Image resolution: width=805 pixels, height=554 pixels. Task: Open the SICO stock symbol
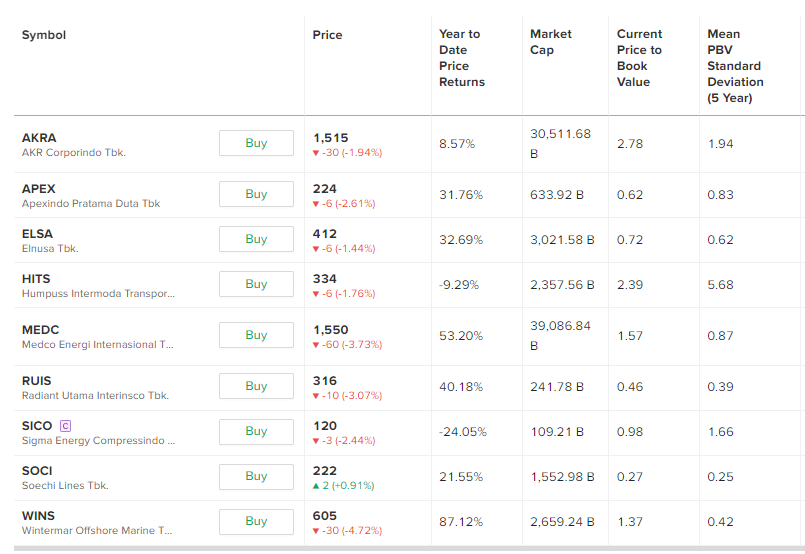point(37,426)
